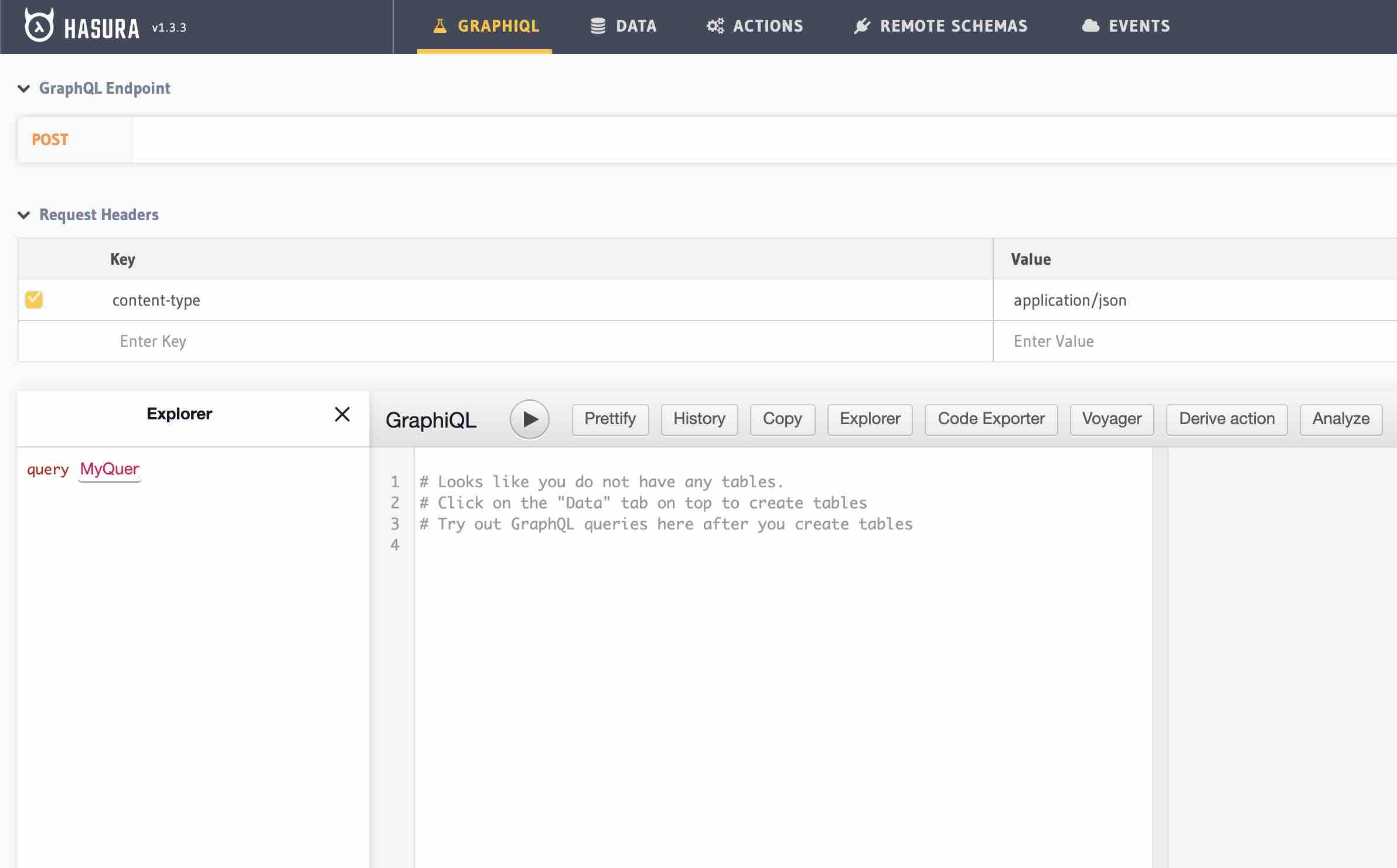Uncheck the content-type header checkbox
Image resolution: width=1397 pixels, height=868 pixels.
point(34,299)
